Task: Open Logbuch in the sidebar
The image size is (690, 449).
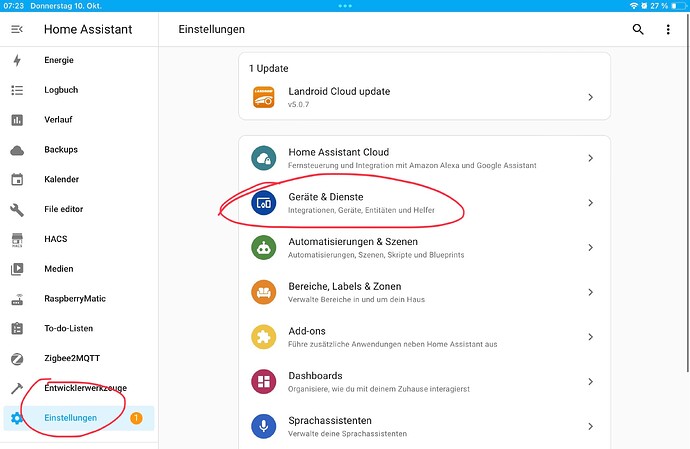Action: pyautogui.click(x=60, y=90)
